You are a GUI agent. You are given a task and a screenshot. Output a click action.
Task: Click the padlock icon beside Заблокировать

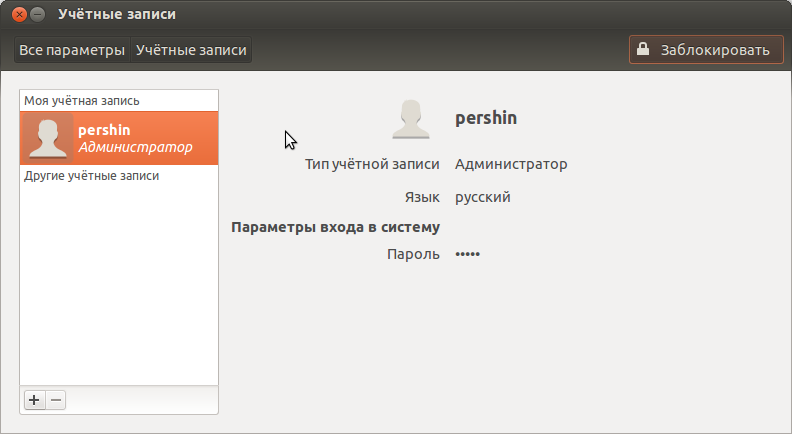pyautogui.click(x=642, y=50)
